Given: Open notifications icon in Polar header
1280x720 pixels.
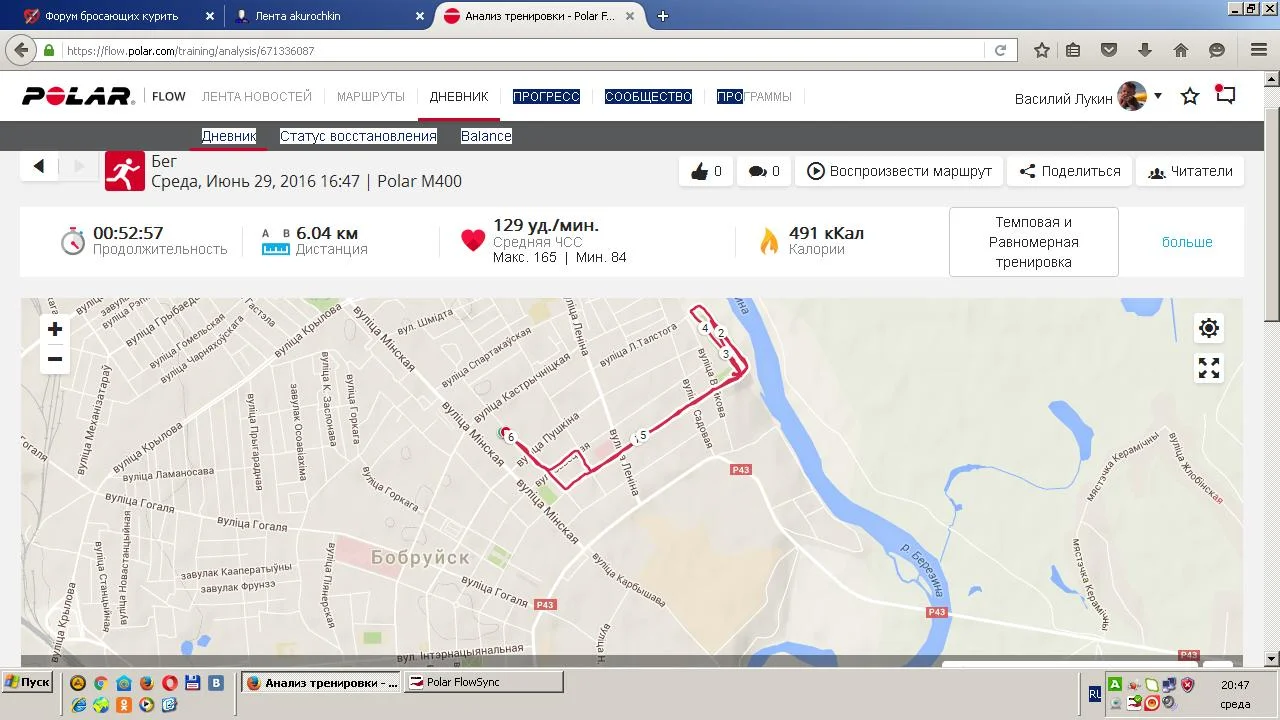Looking at the screenshot, I should pos(1225,96).
